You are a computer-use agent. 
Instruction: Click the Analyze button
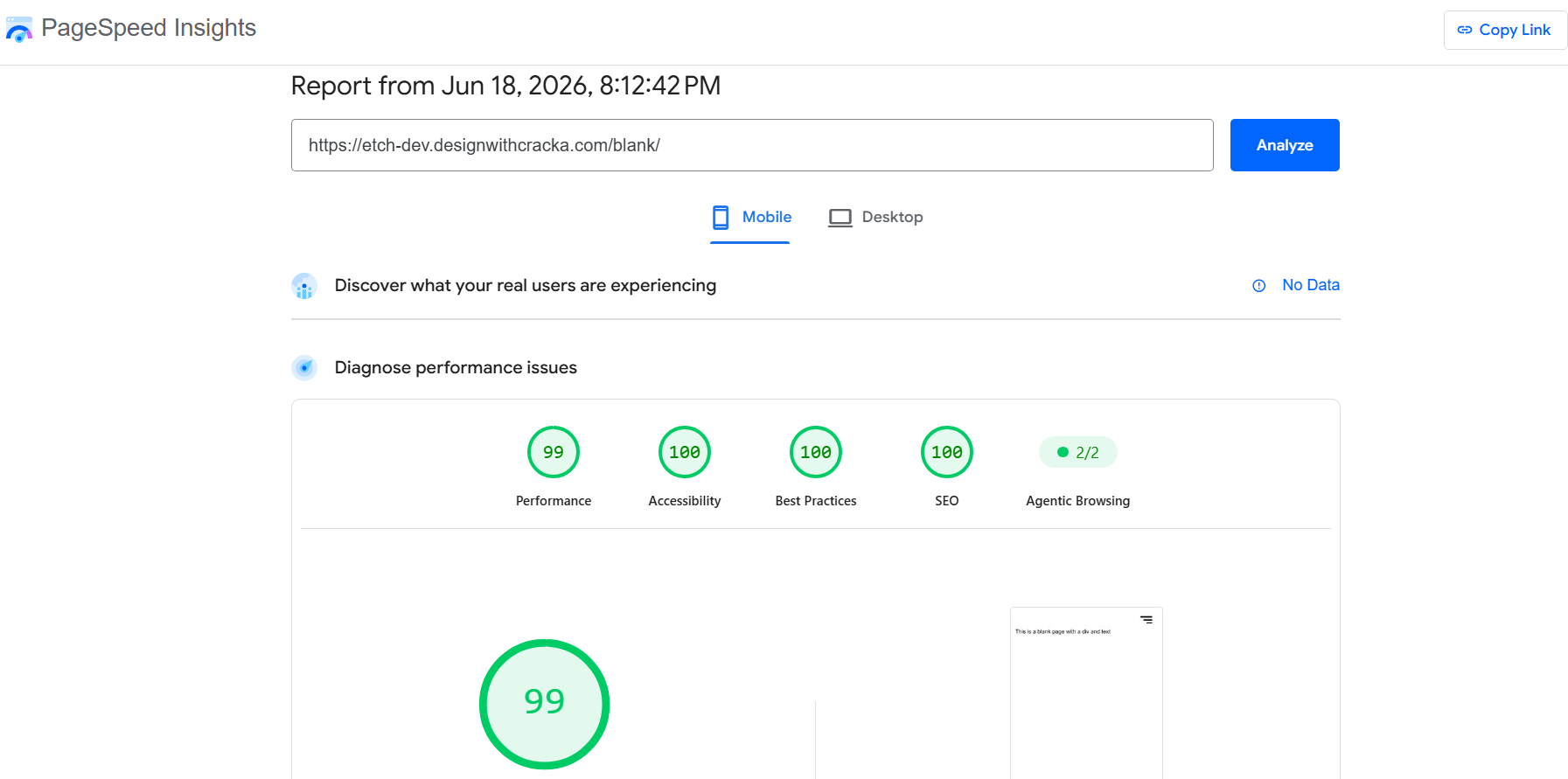coord(1285,145)
